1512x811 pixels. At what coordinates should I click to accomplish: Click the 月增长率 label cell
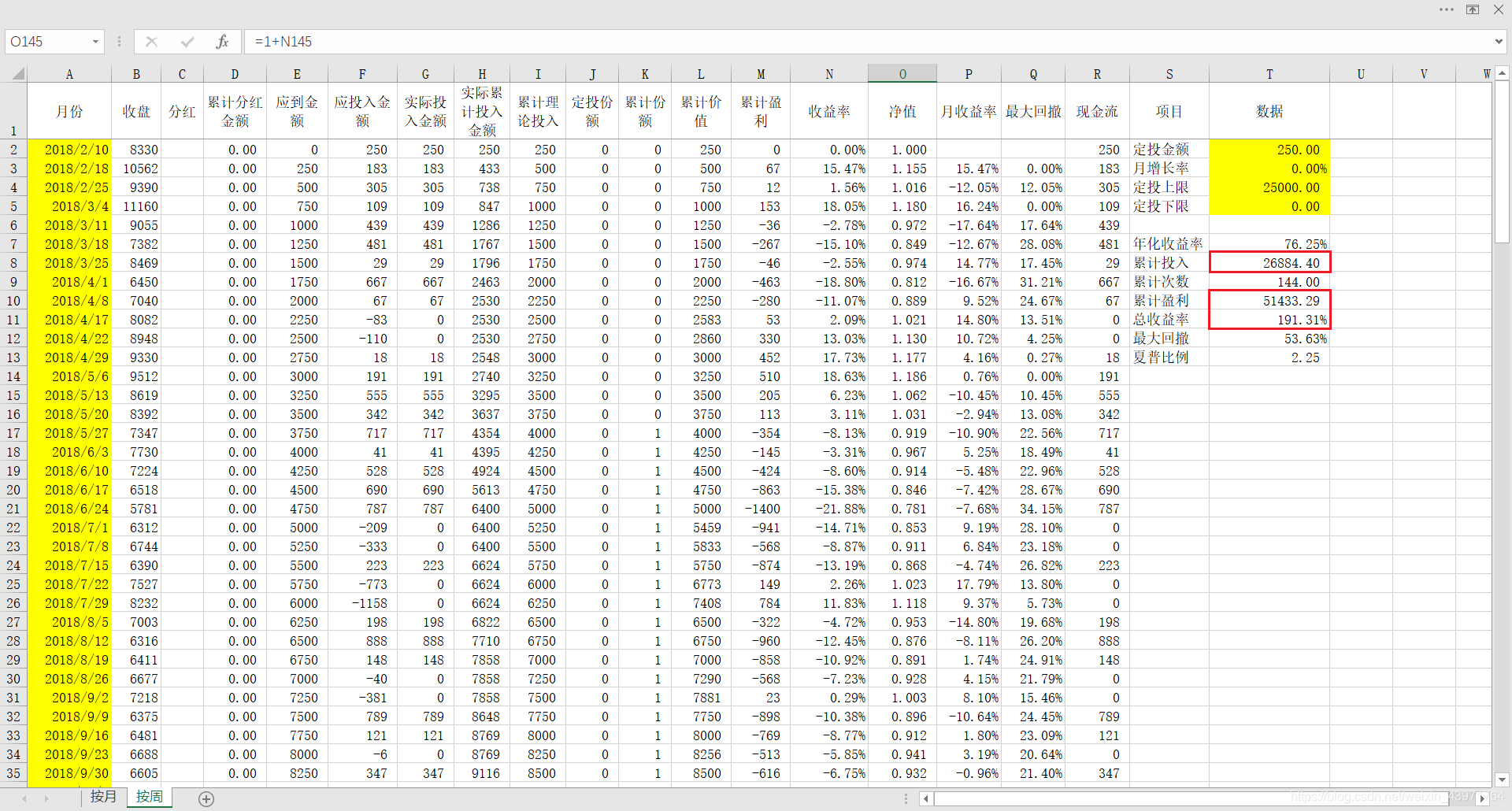click(x=1169, y=168)
